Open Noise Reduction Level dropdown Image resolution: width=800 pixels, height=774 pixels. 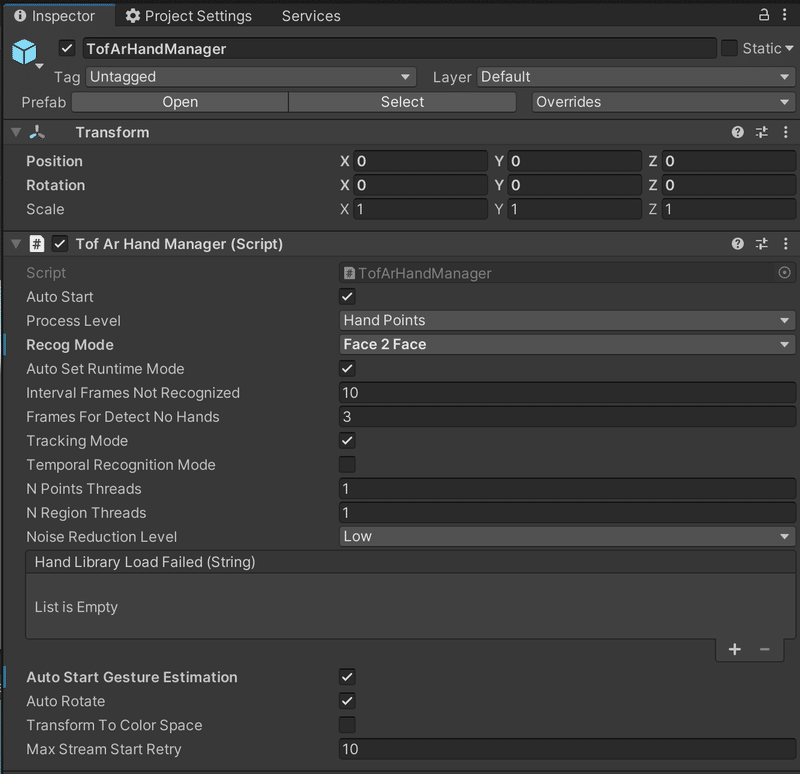tap(567, 536)
